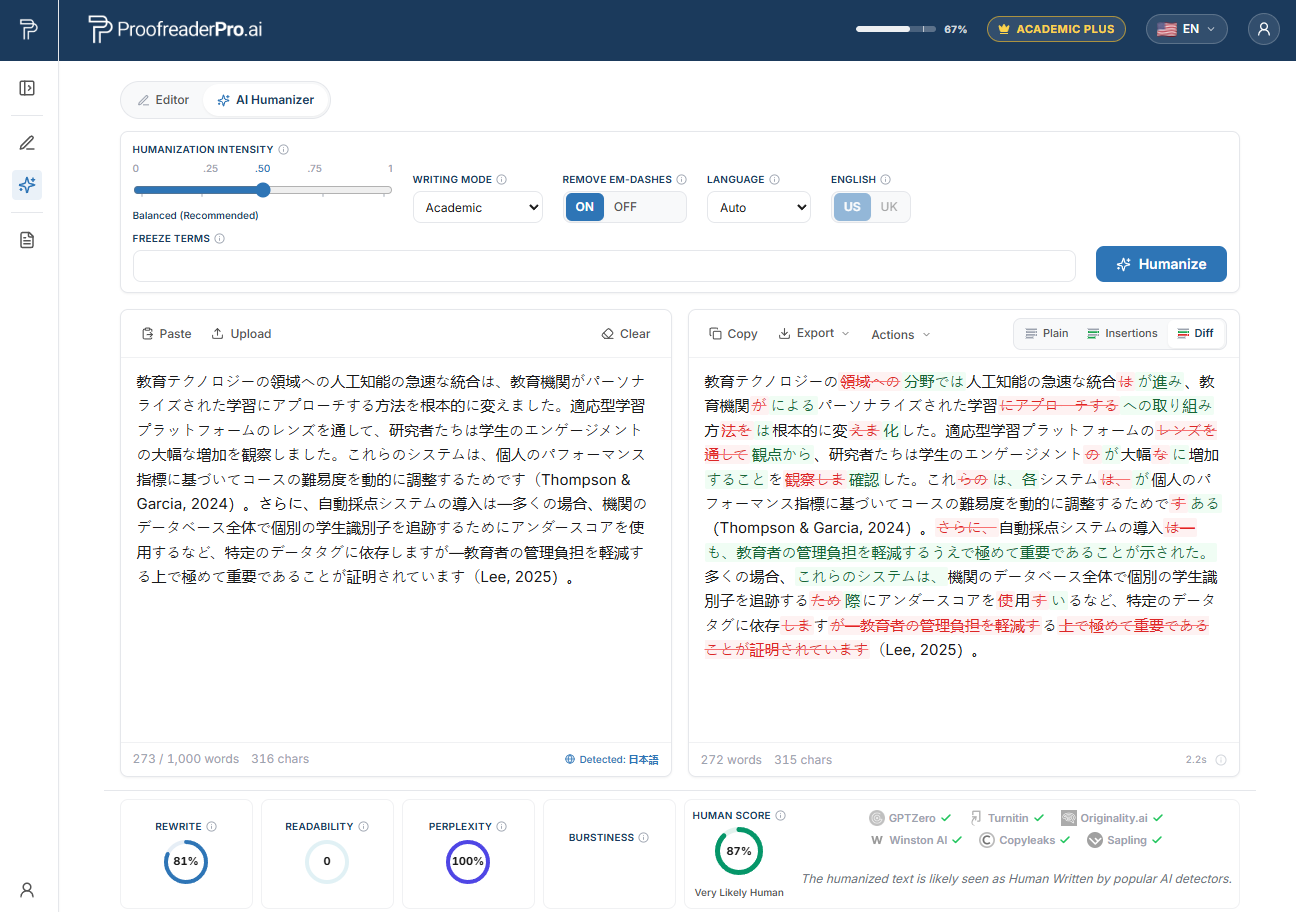Switch to the AI Humanizer tab
This screenshot has width=1296, height=912.
pos(266,100)
